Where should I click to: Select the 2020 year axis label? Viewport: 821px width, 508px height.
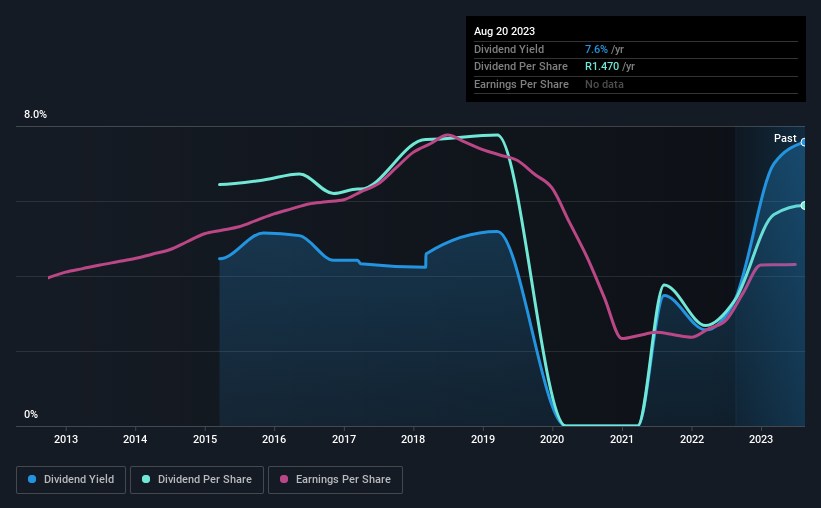click(x=553, y=439)
